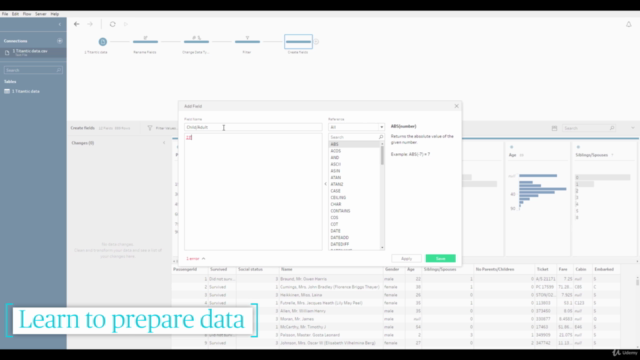The image size is (640, 360).
Task: Open the profile toolbar overflow dropdown
Action: 633,128
